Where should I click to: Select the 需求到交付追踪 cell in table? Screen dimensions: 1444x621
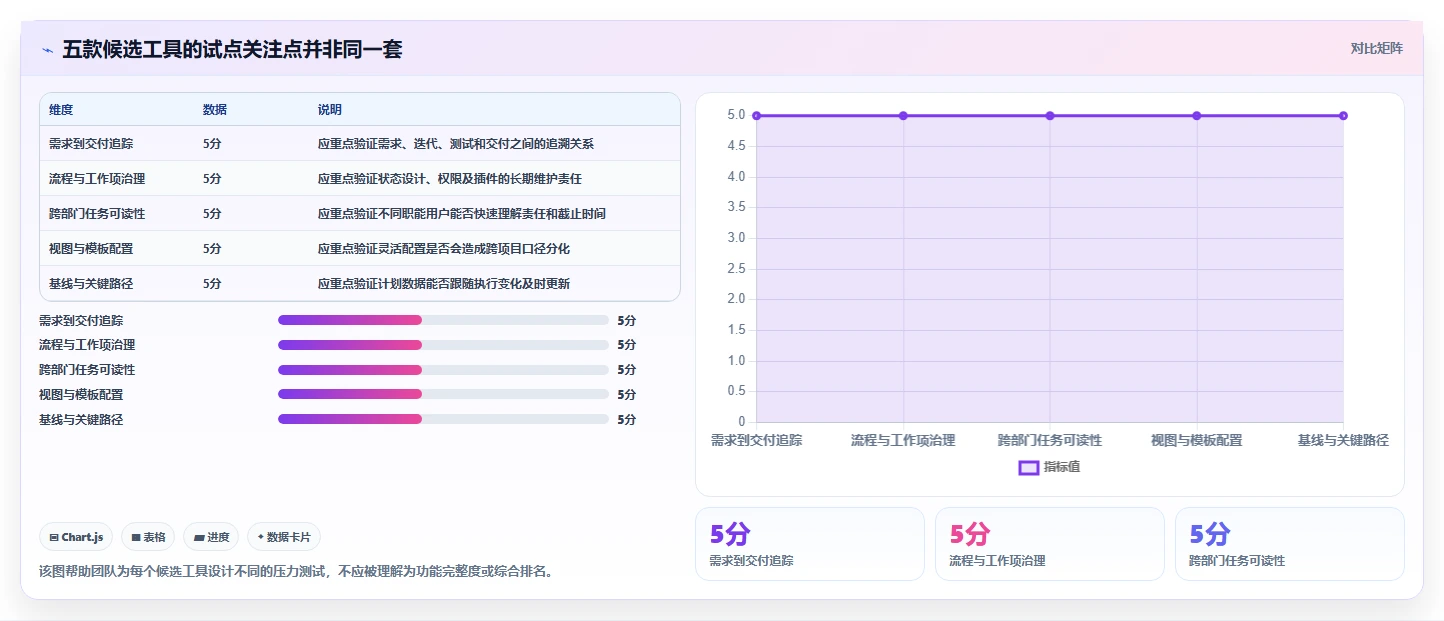(x=91, y=144)
